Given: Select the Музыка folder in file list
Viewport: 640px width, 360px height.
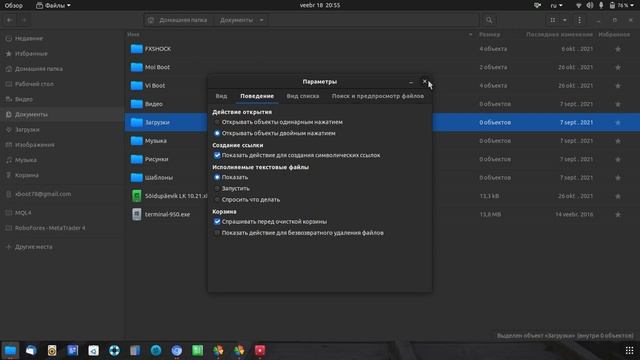Looking at the screenshot, I should coord(156,141).
